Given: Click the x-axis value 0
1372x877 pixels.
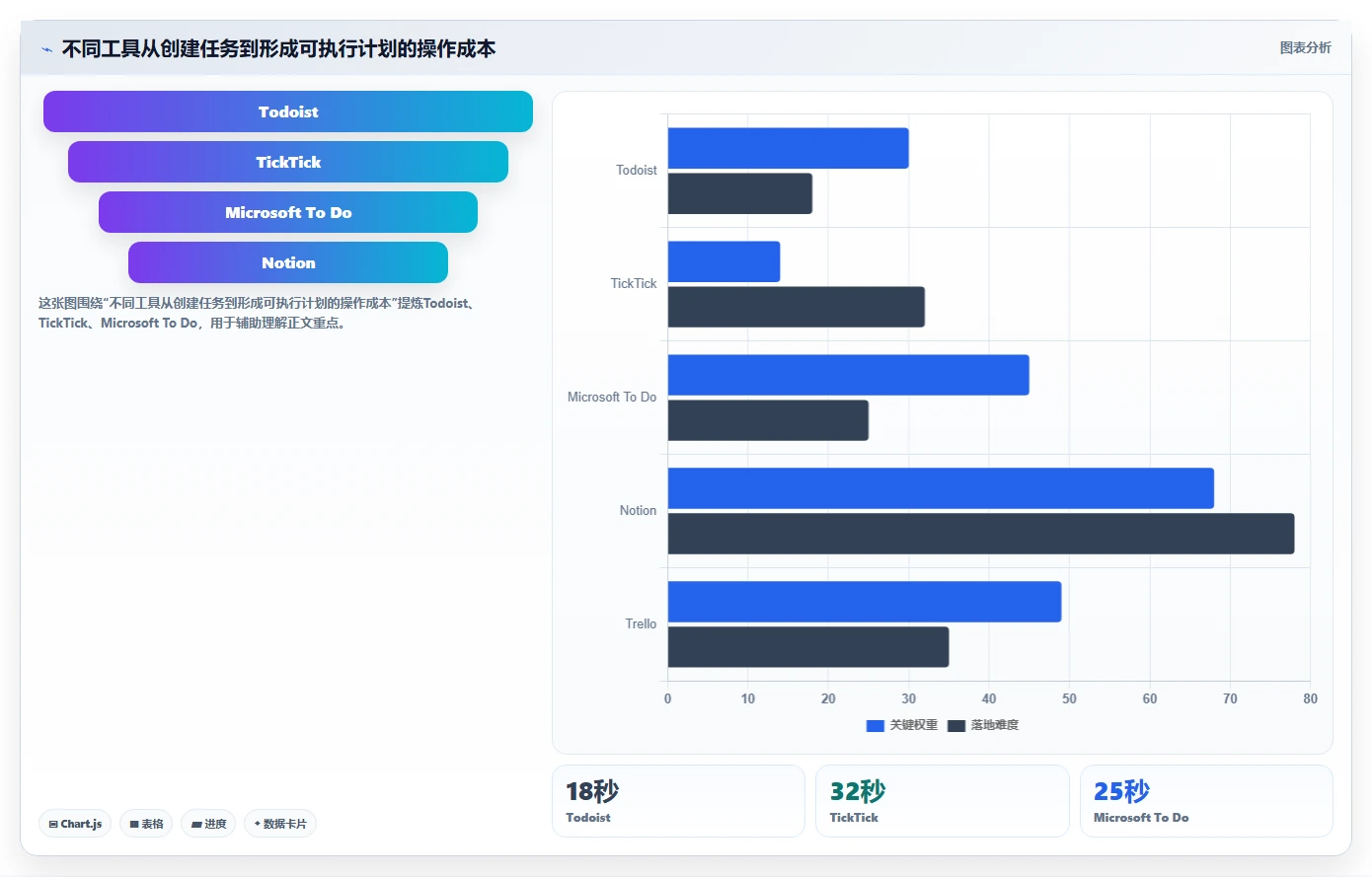Looking at the screenshot, I should coord(668,698).
